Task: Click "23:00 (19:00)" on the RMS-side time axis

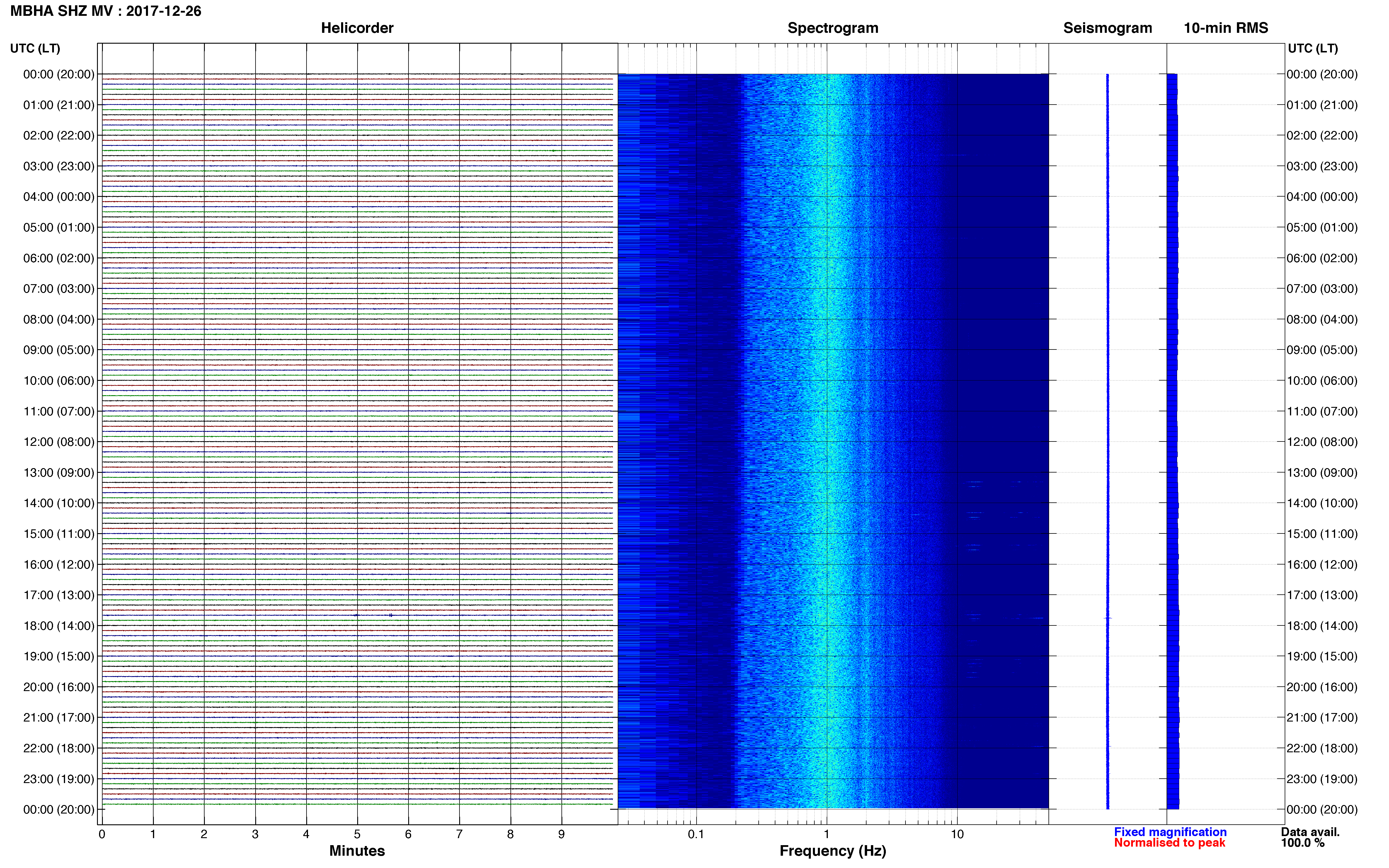Action: click(1322, 779)
